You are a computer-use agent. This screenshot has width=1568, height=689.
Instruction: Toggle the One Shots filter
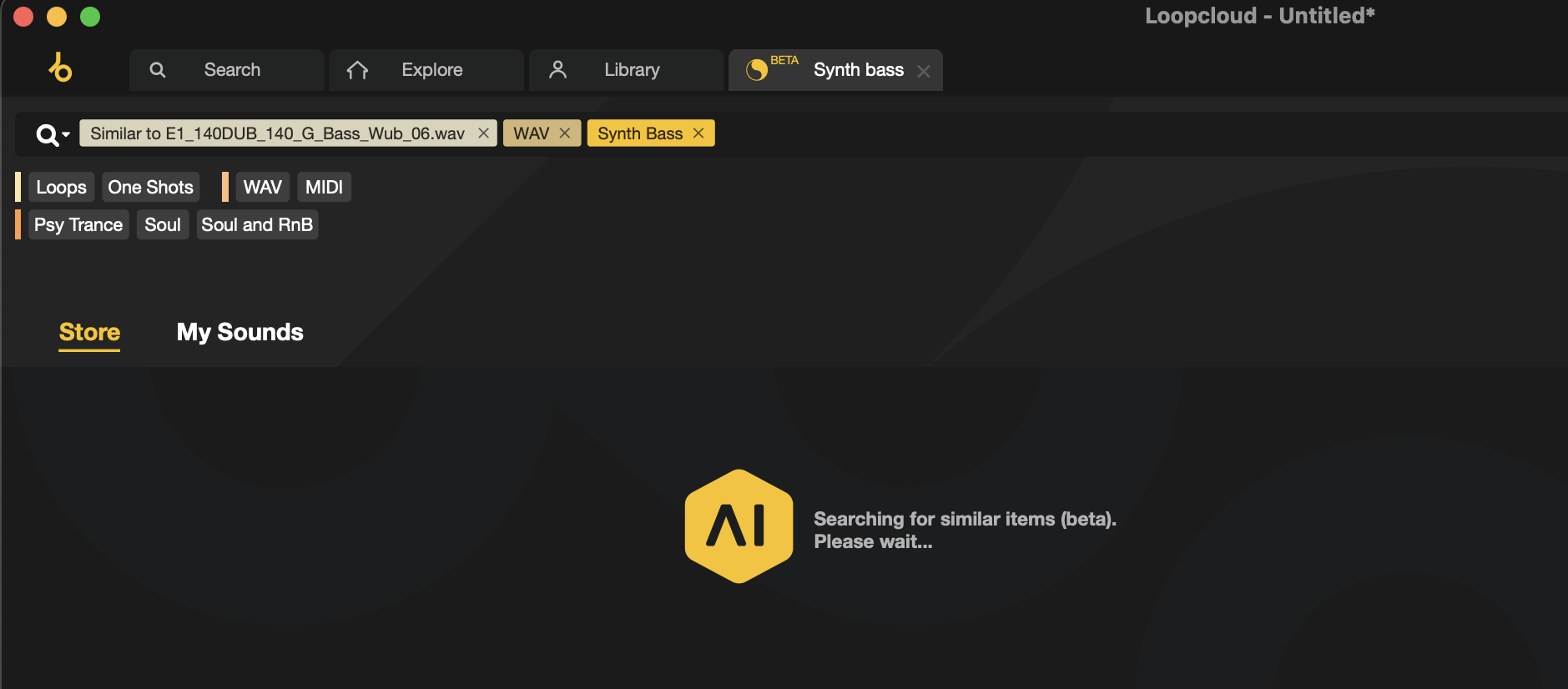point(150,188)
